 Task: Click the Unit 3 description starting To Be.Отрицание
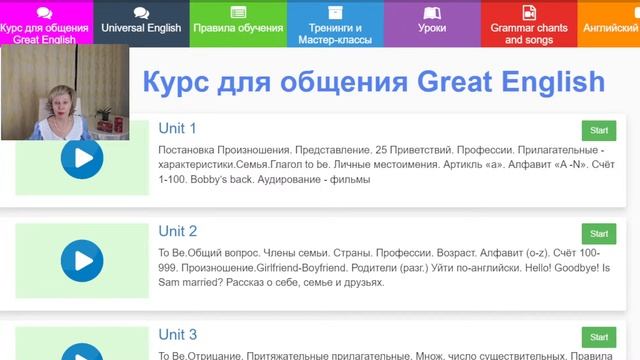click(x=385, y=355)
